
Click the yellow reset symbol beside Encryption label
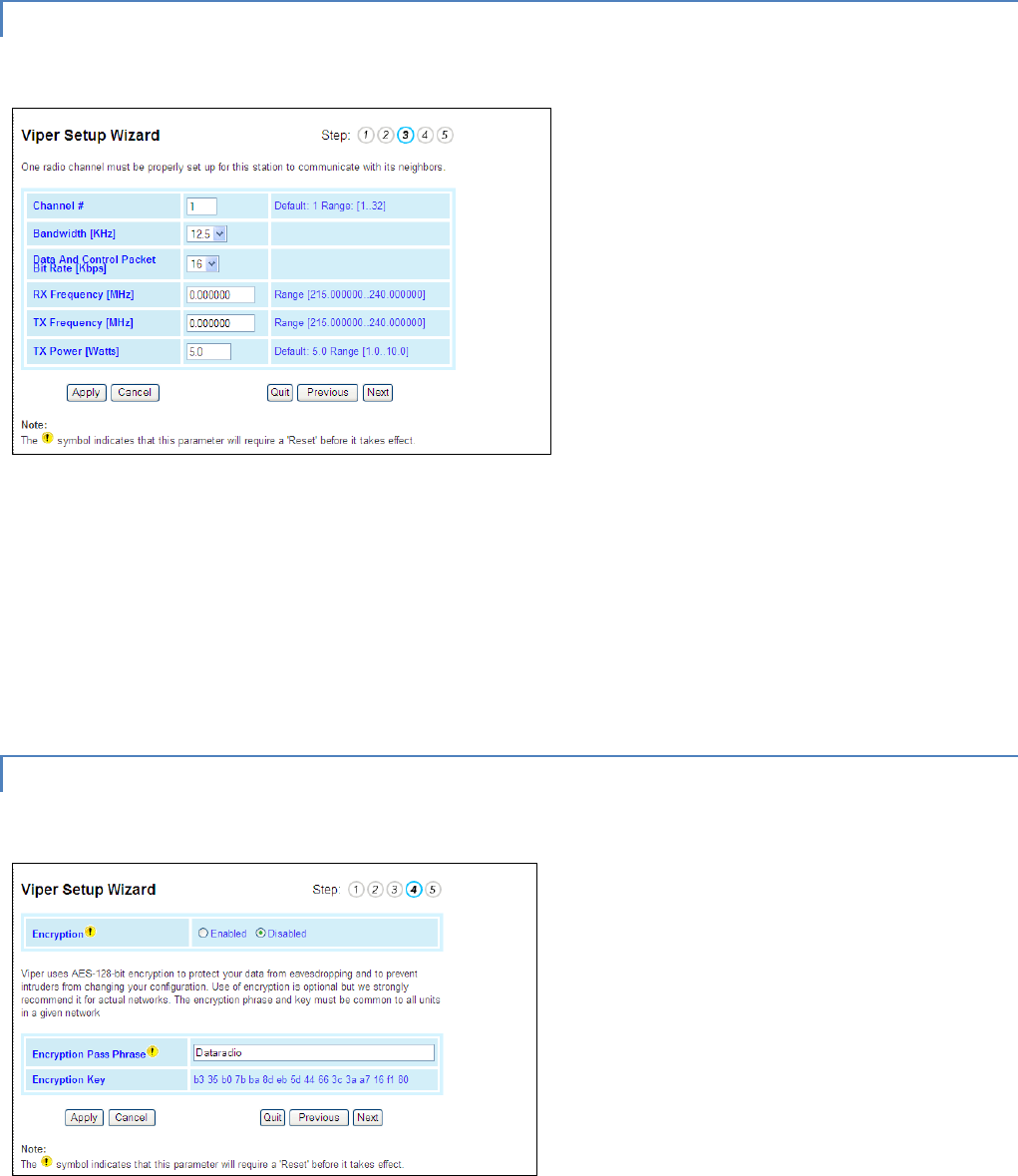pos(90,932)
